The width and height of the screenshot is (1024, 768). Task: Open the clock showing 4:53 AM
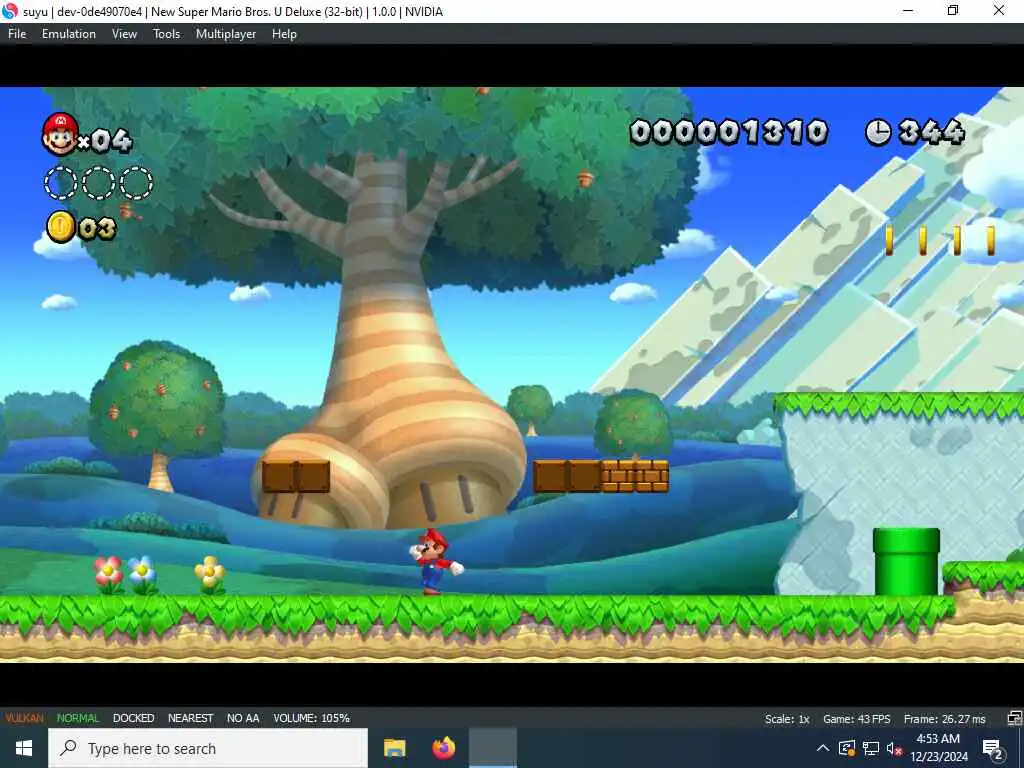pyautogui.click(x=938, y=748)
